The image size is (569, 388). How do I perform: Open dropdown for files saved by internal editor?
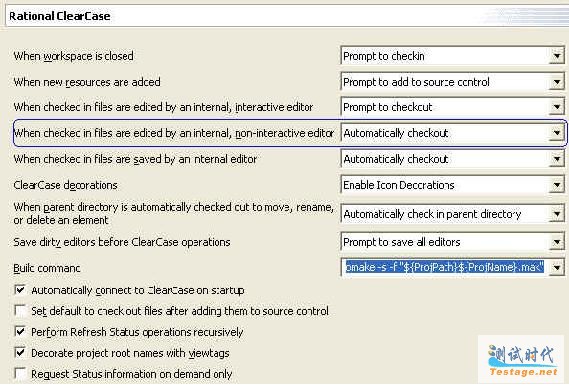(453, 159)
